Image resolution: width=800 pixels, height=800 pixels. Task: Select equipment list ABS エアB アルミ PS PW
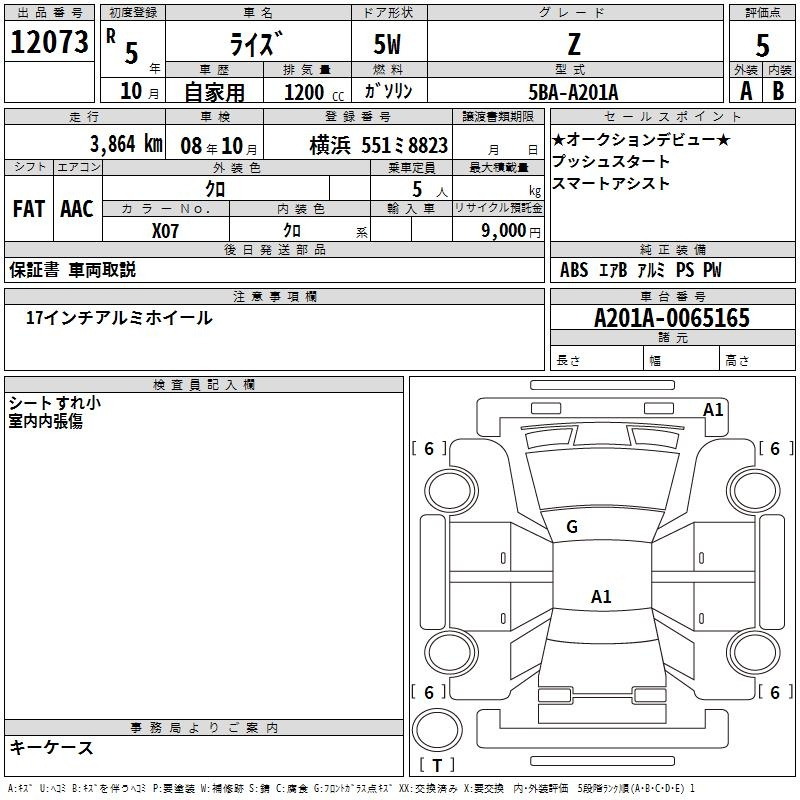pos(641,270)
